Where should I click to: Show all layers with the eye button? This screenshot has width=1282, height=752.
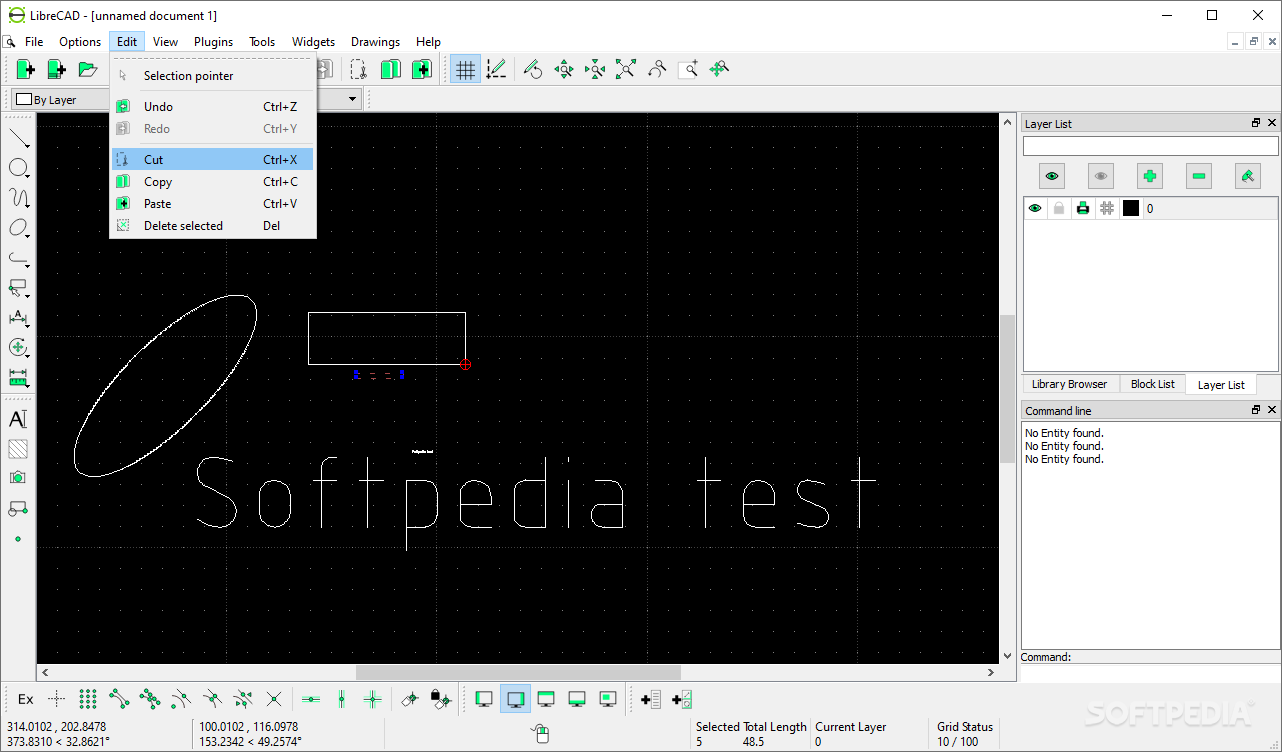[1052, 176]
